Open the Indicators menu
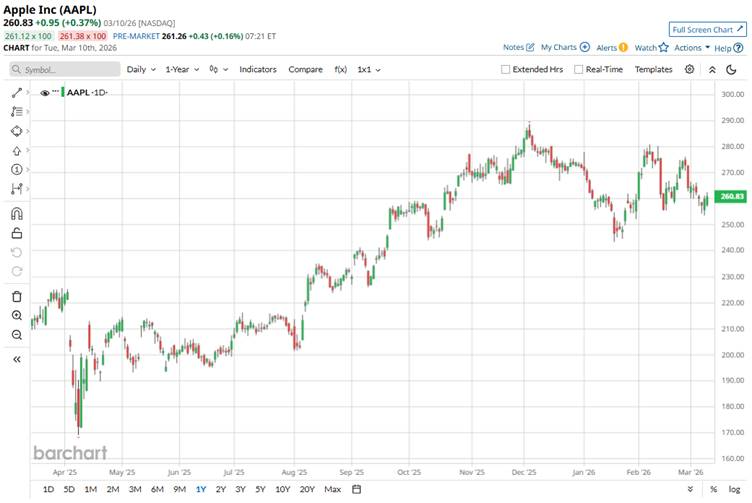The height and width of the screenshot is (503, 752). pyautogui.click(x=258, y=70)
